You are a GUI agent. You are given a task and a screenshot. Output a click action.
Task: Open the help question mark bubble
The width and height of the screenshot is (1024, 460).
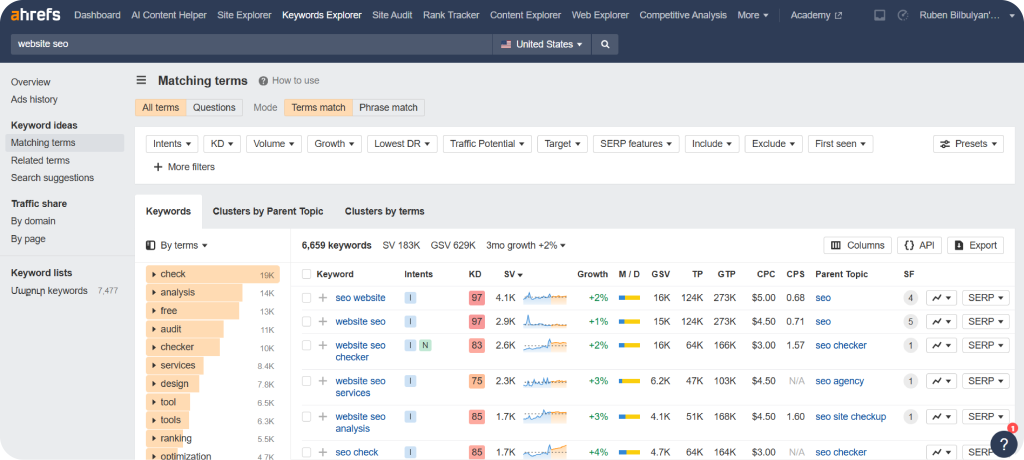[1004, 444]
